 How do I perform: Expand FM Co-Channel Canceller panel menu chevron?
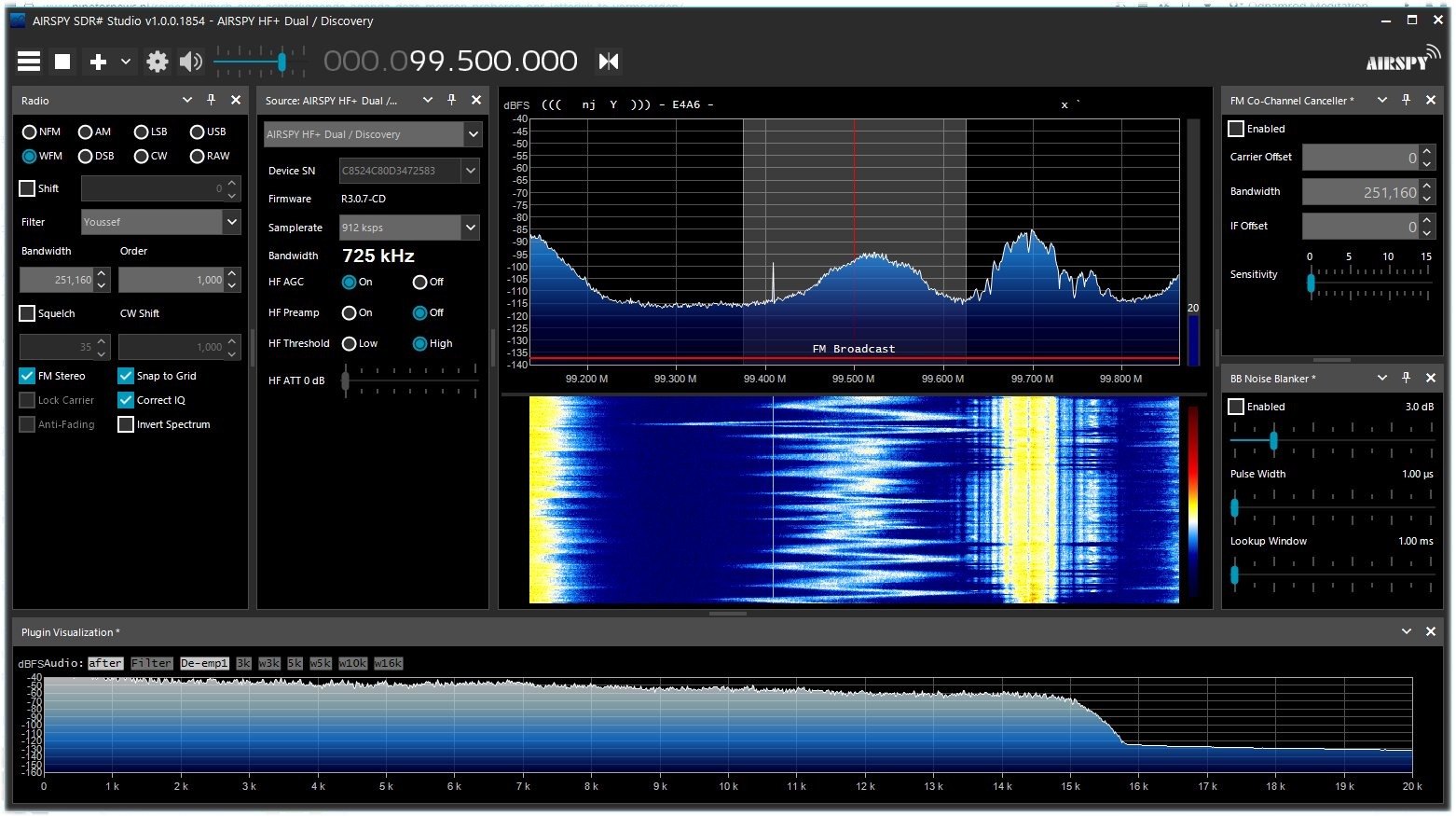[1382, 100]
